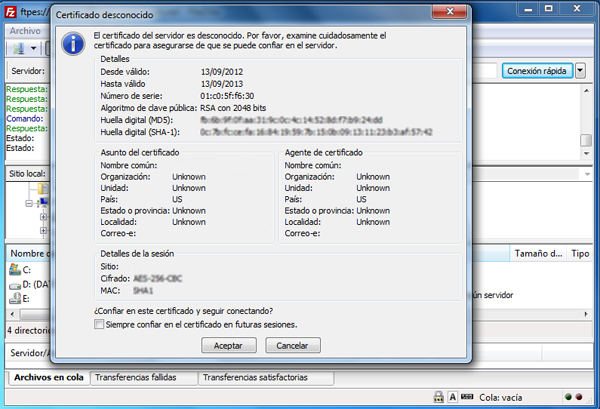This screenshot has width=600, height=409.
Task: Click the 'RSA con 2048 bits' value
Action: [x=233, y=108]
